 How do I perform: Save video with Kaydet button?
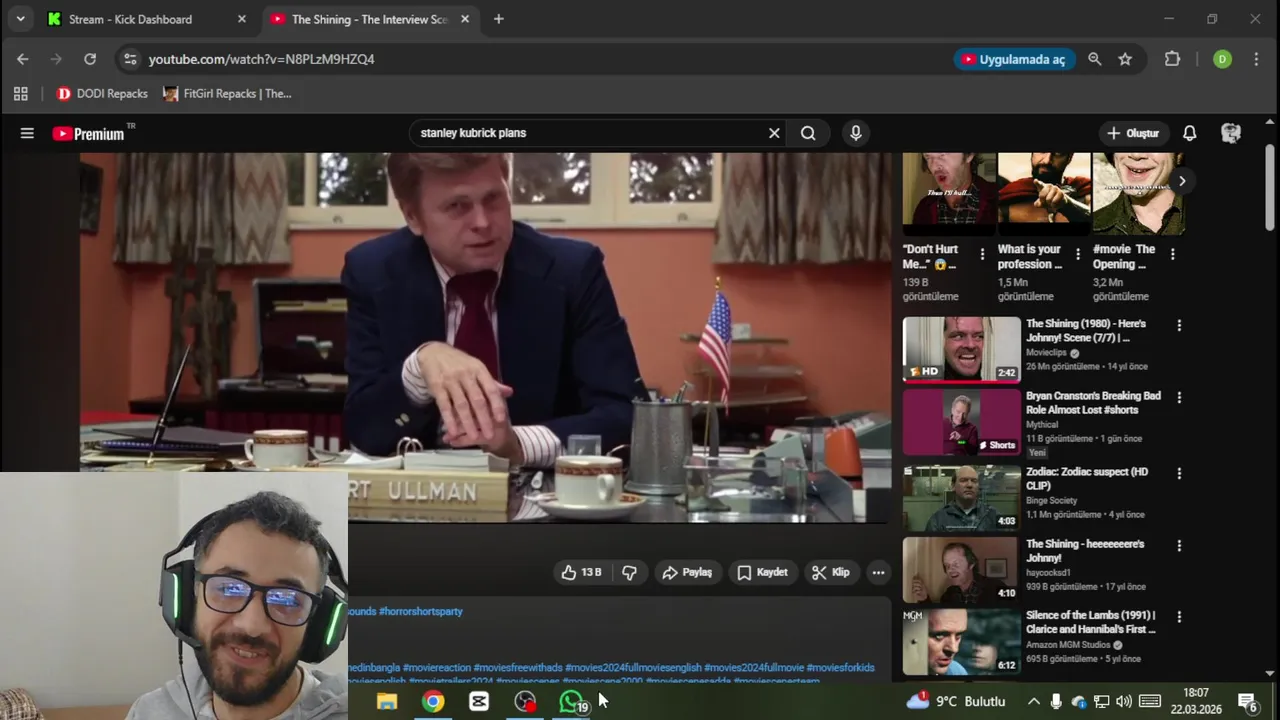[x=763, y=572]
